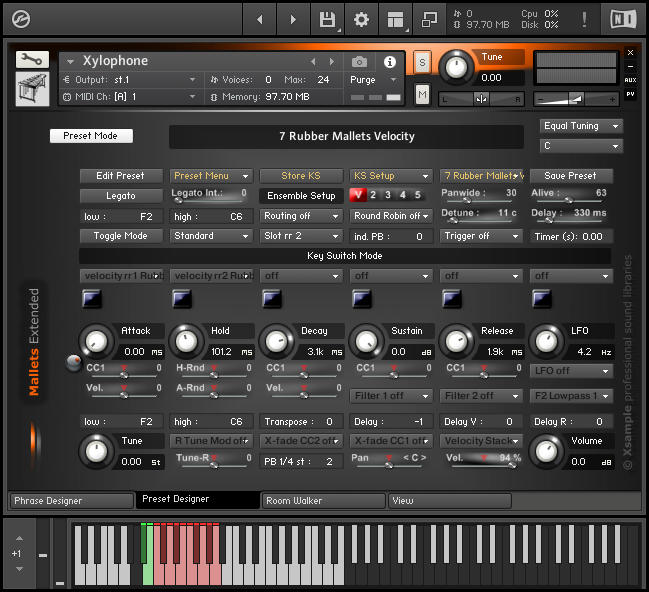Click the minus button under the close X
Viewport: 649px width, 592px height.
point(630,66)
